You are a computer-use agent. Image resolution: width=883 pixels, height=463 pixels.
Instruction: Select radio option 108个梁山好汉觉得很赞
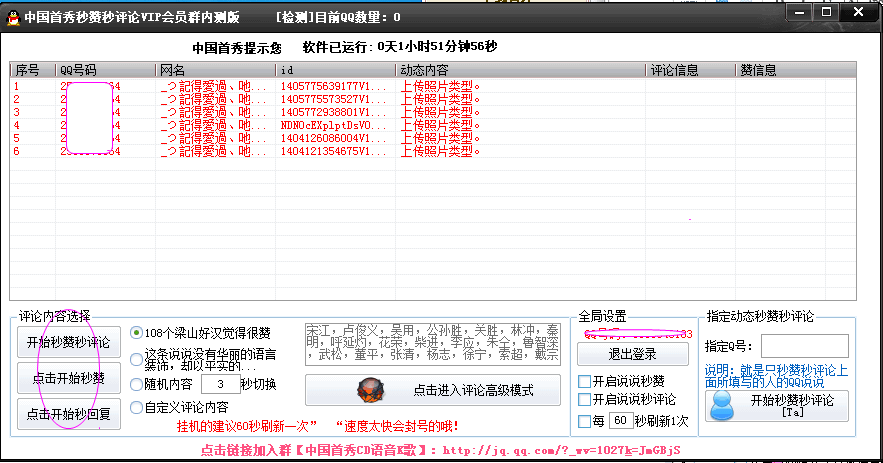pos(136,333)
